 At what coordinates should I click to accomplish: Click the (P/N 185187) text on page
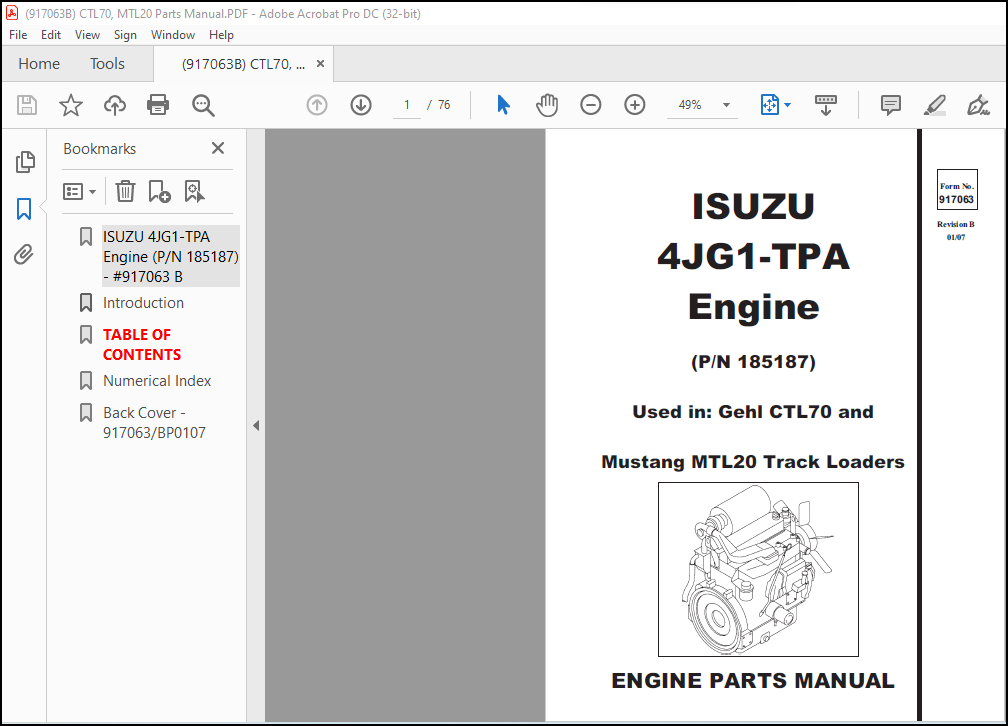(x=753, y=361)
